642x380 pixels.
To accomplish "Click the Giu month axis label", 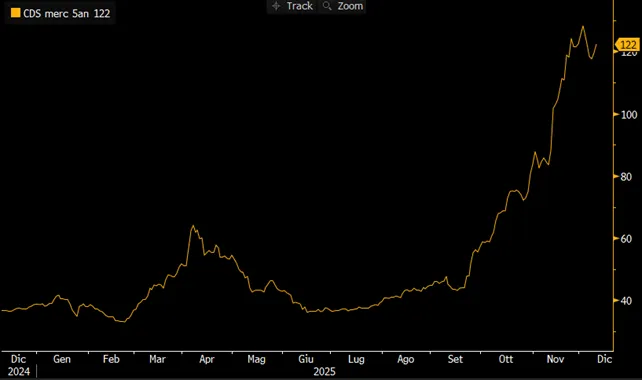I will point(305,359).
